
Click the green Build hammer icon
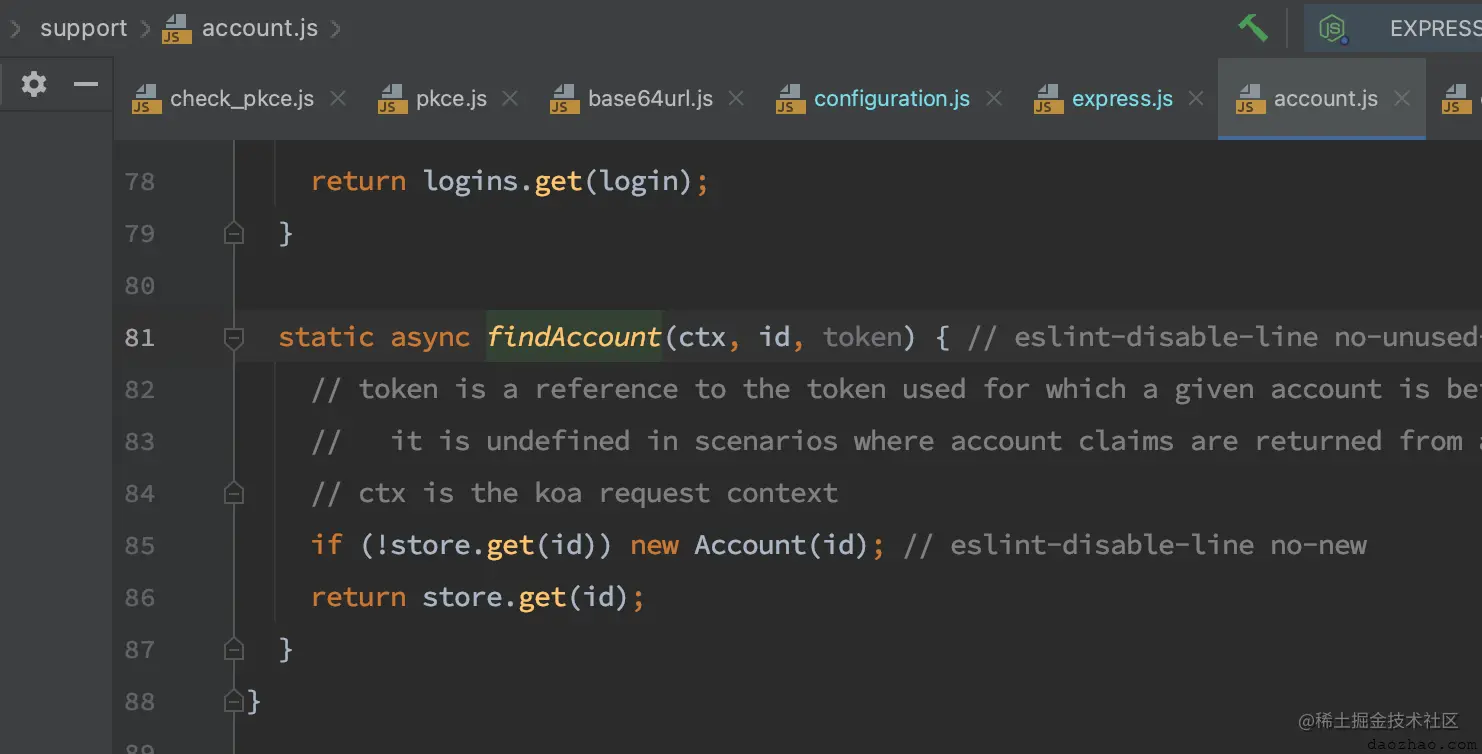pos(1253,27)
